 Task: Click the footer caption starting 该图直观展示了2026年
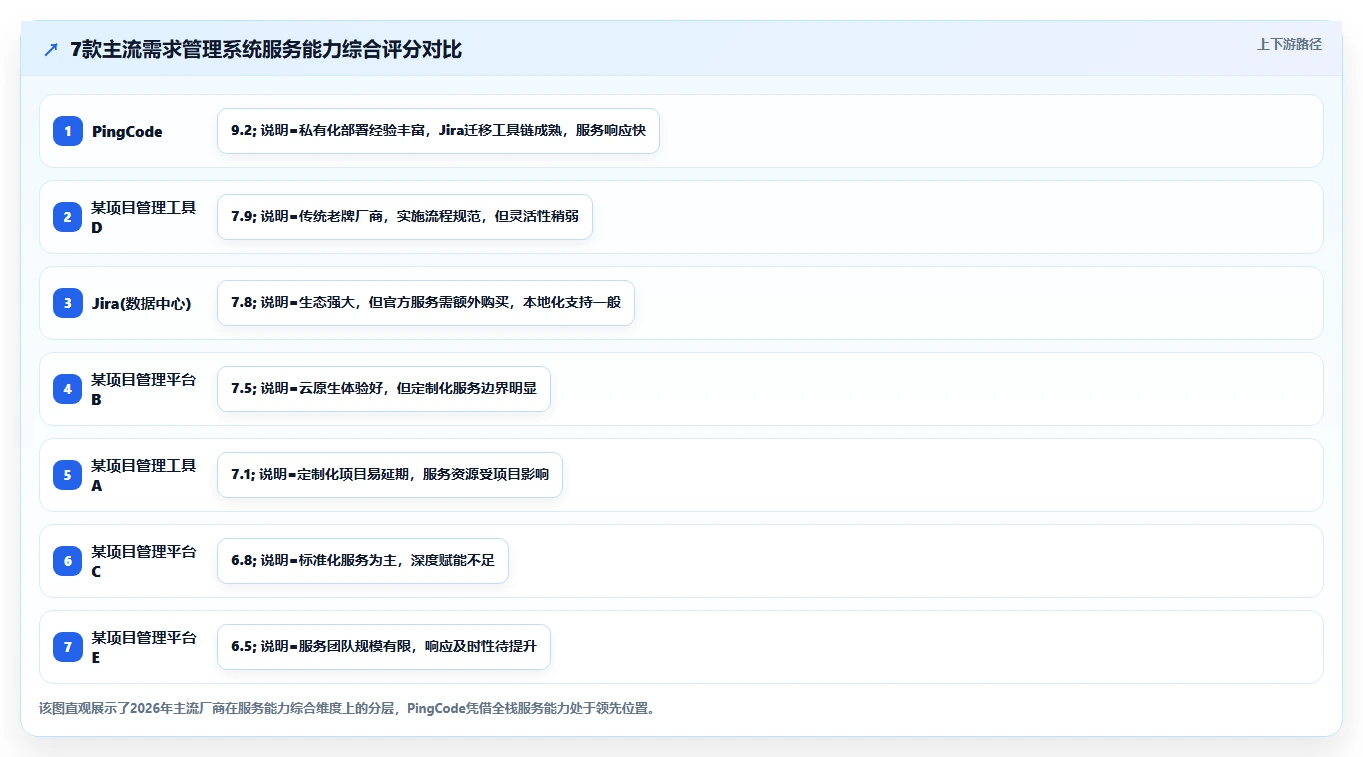[347, 708]
